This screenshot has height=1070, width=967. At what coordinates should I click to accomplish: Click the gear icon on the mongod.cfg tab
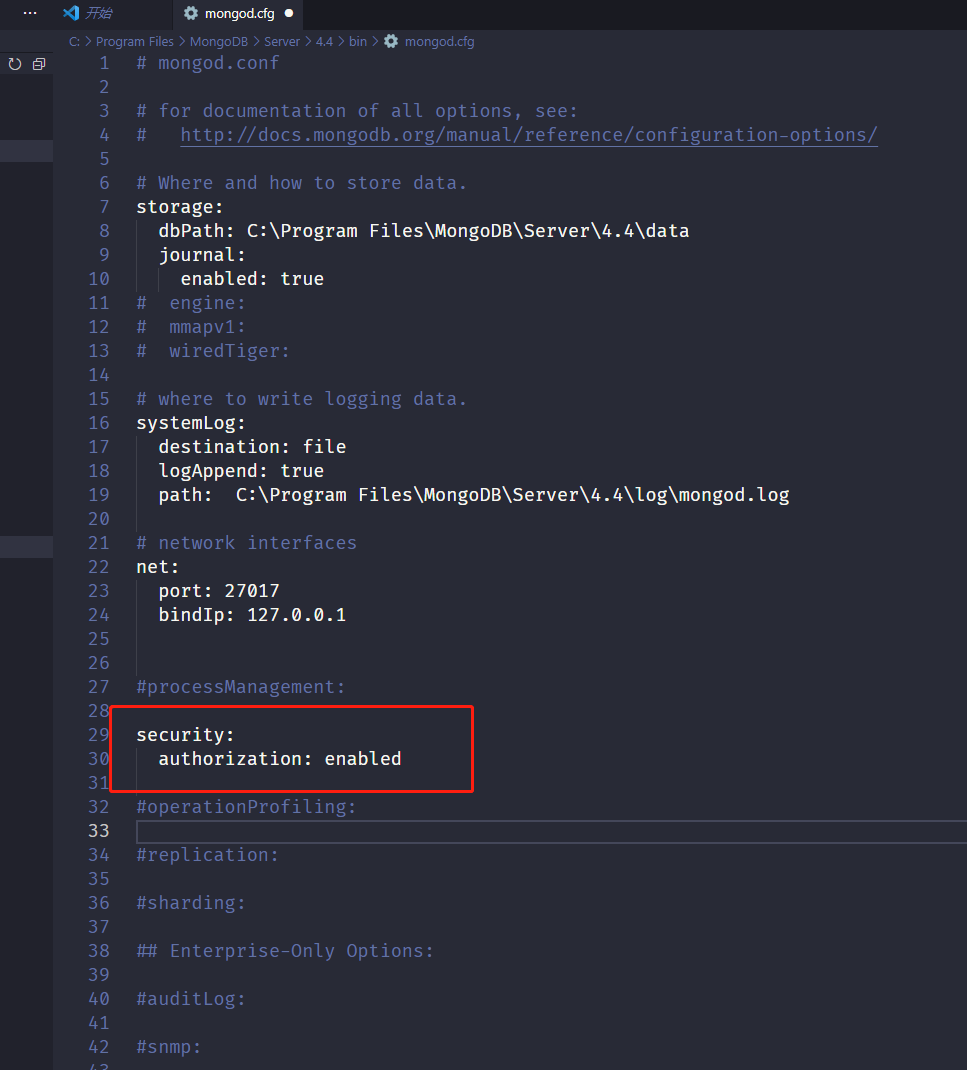pos(191,13)
